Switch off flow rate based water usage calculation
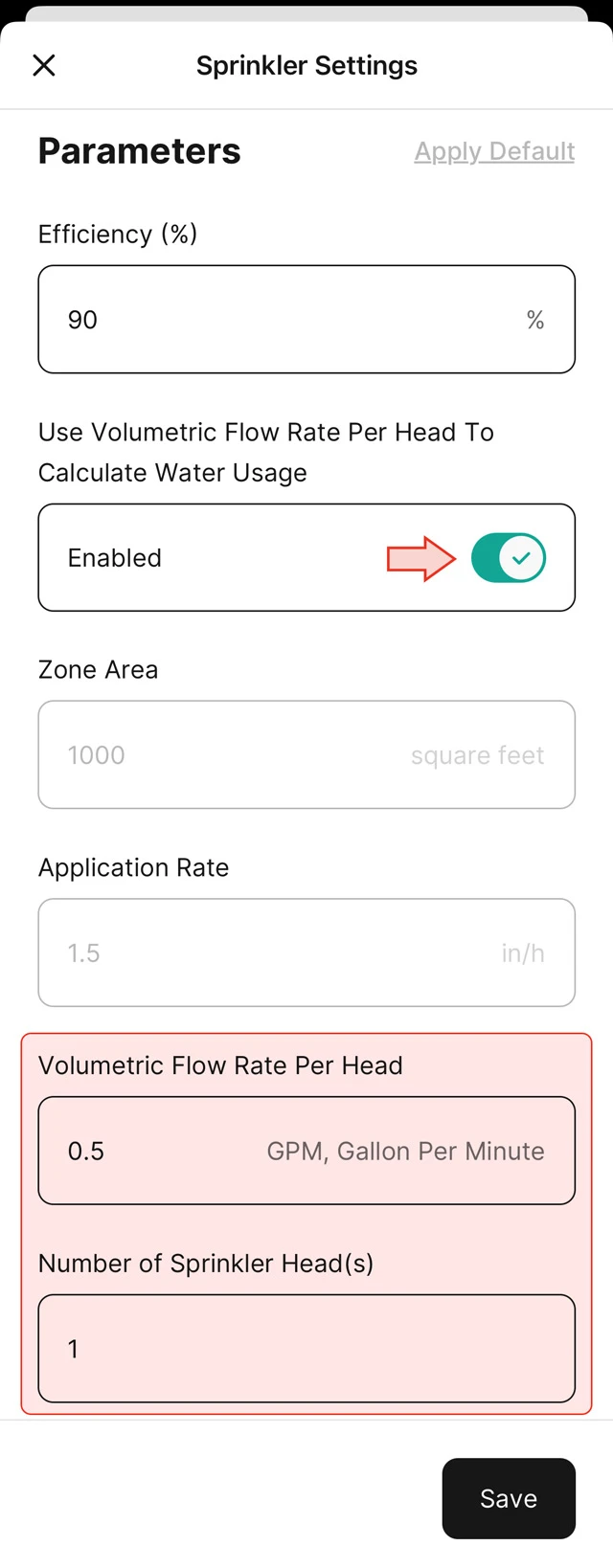The image size is (613, 1568). coord(508,557)
